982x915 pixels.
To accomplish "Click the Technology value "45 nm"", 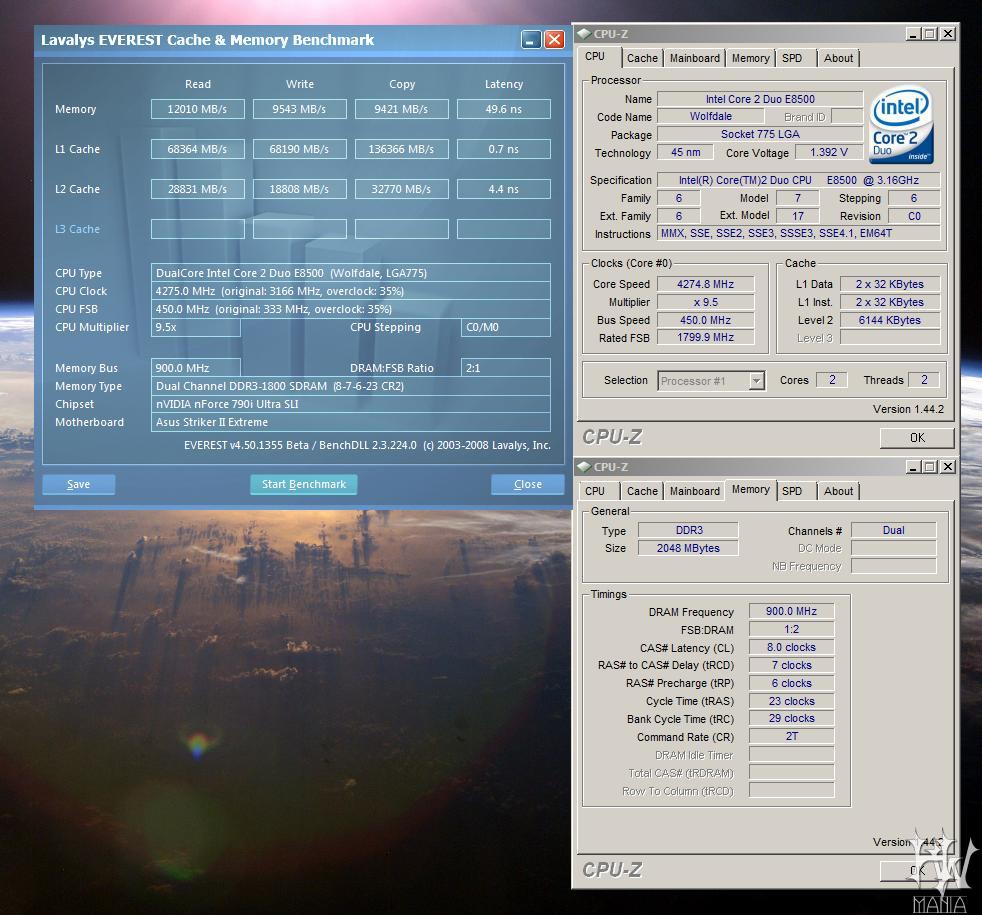I will (x=686, y=152).
